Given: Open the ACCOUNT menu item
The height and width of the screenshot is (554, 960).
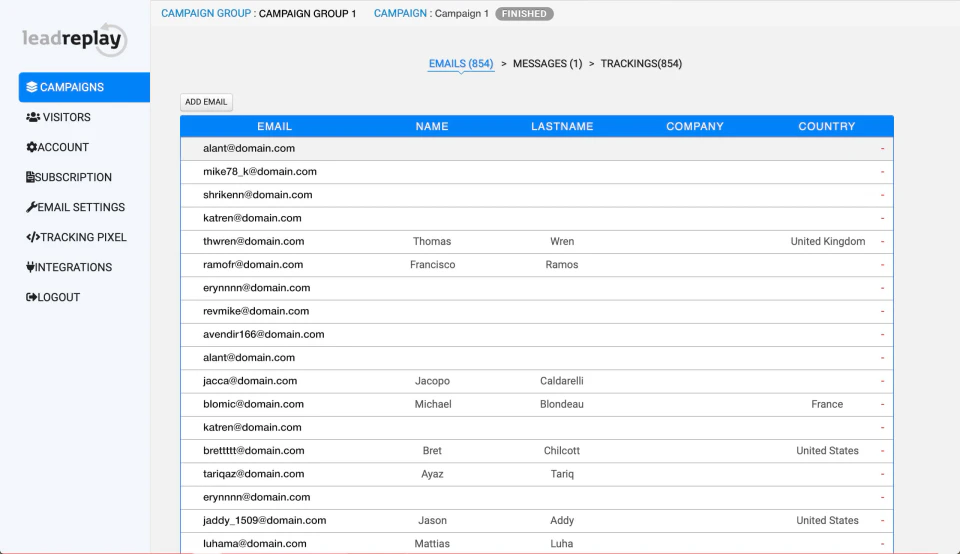Looking at the screenshot, I should [63, 147].
